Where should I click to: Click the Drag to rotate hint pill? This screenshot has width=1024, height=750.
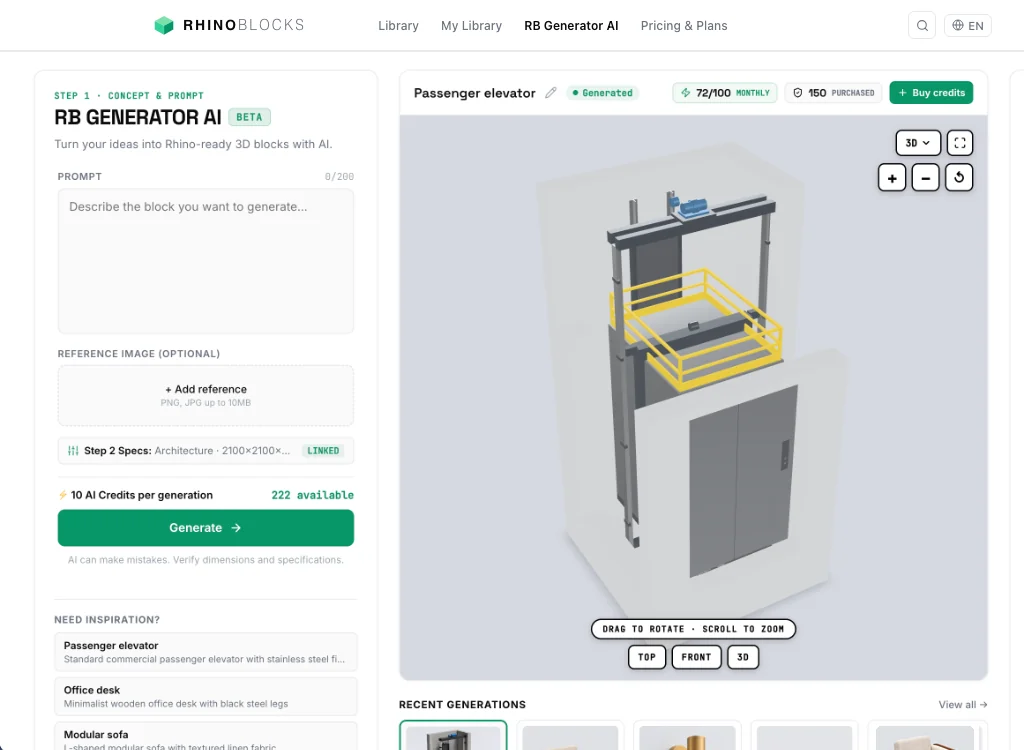point(693,629)
